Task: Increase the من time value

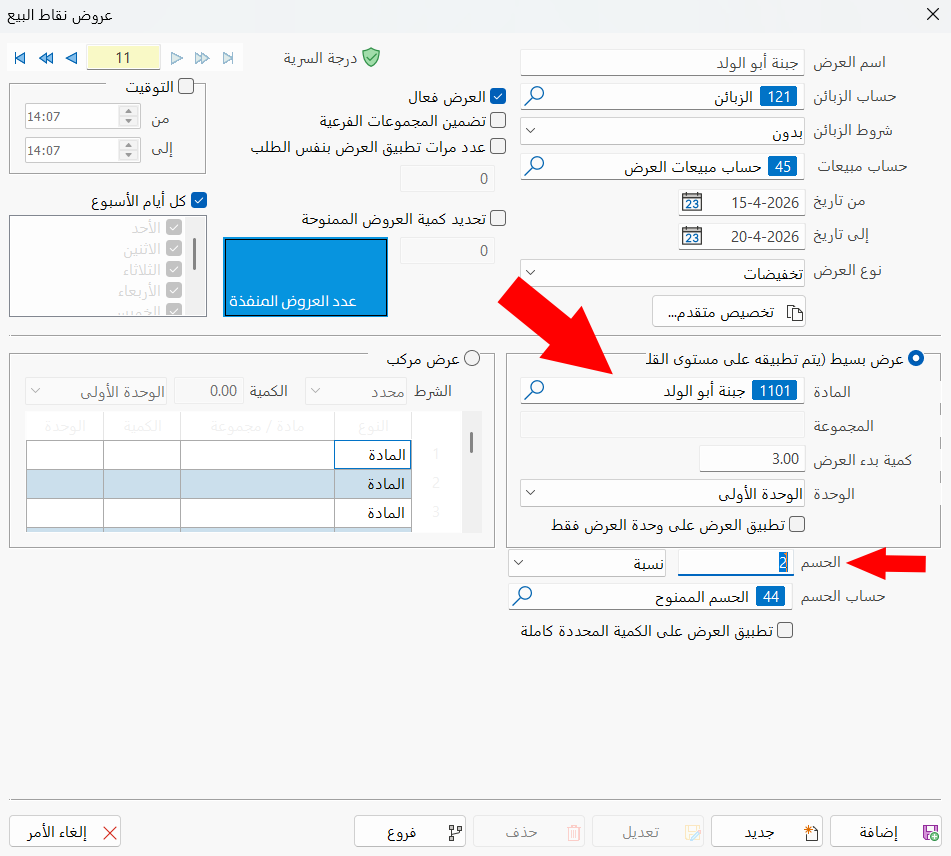Action: (129, 111)
